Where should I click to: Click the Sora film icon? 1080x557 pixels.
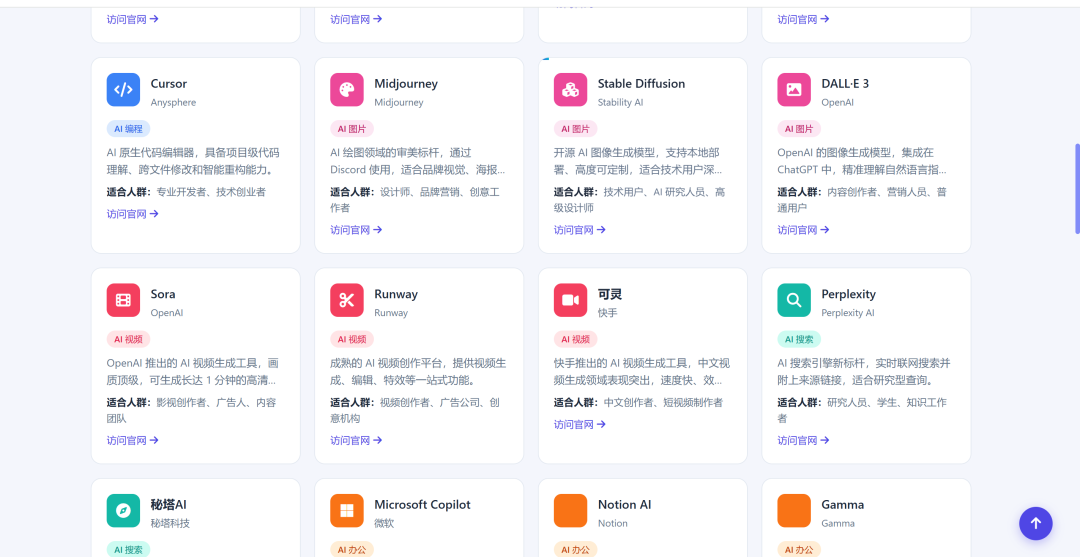point(123,300)
